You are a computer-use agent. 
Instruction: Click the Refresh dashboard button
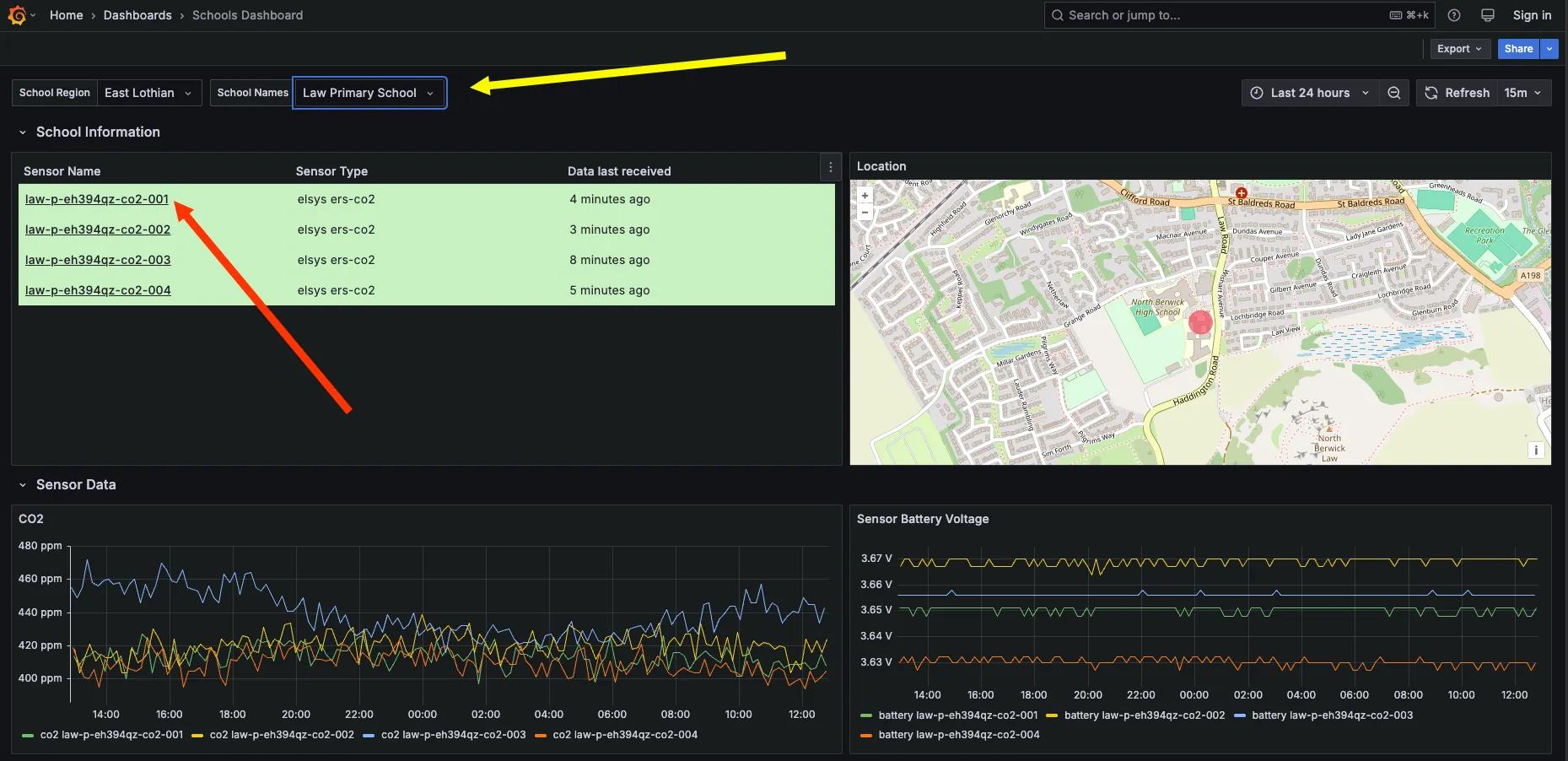click(1457, 93)
